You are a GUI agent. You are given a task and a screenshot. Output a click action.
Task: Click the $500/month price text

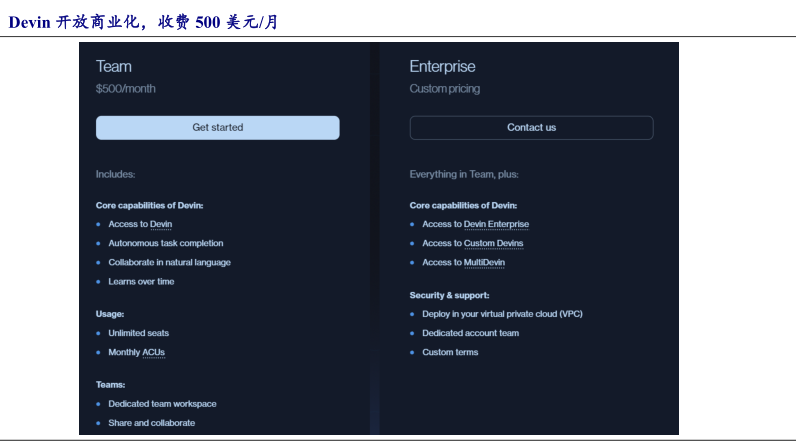coord(126,89)
